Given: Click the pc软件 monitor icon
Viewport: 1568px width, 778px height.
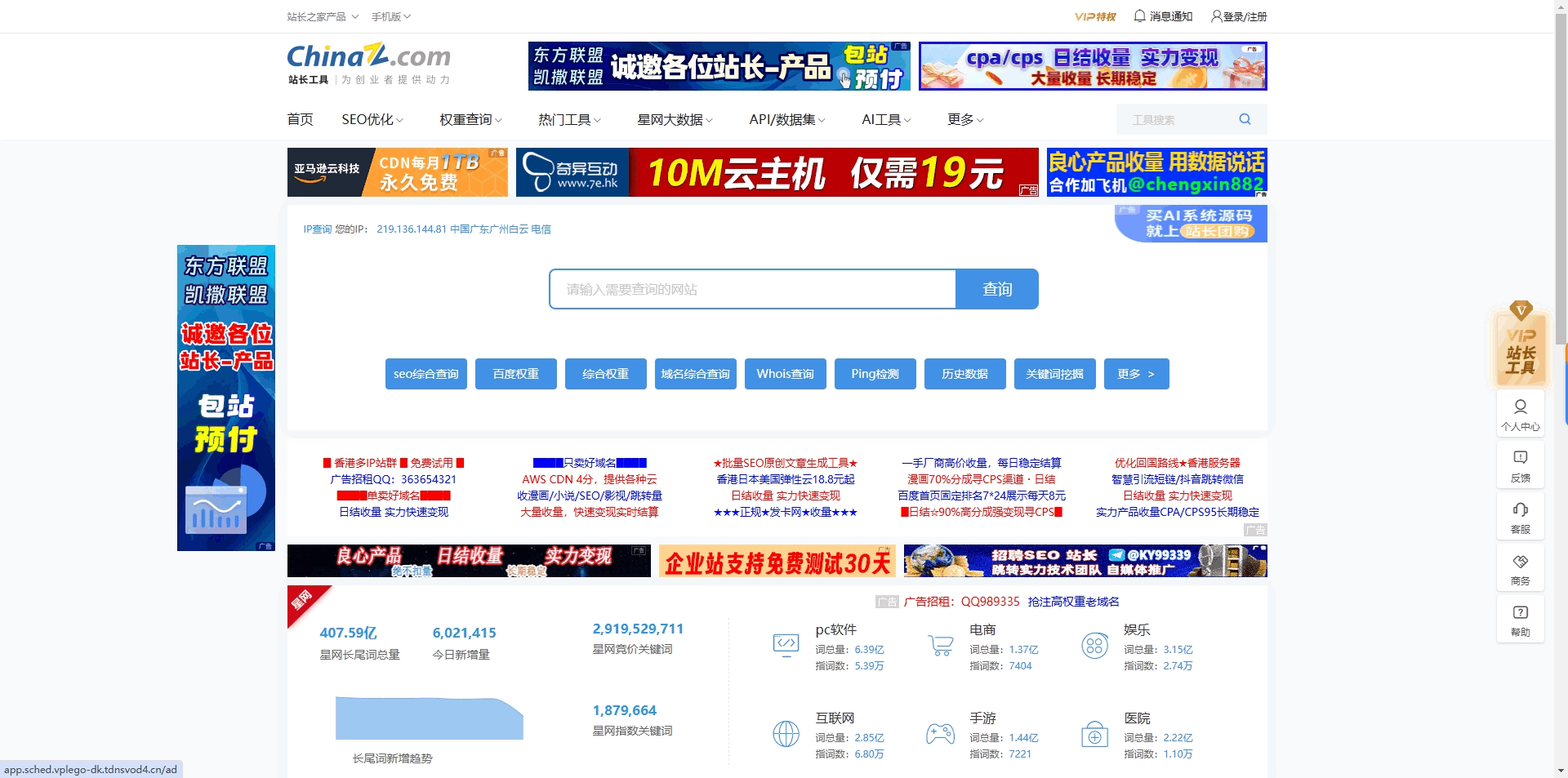Looking at the screenshot, I should click(786, 644).
